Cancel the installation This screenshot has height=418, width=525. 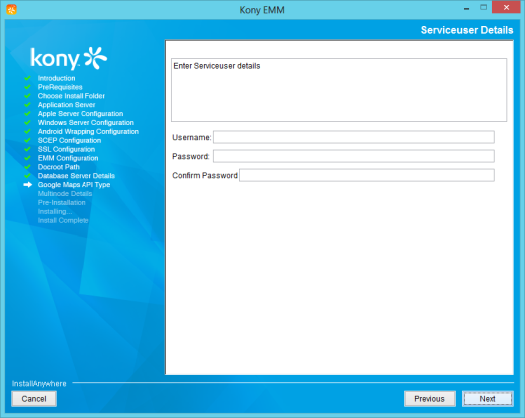(x=34, y=399)
